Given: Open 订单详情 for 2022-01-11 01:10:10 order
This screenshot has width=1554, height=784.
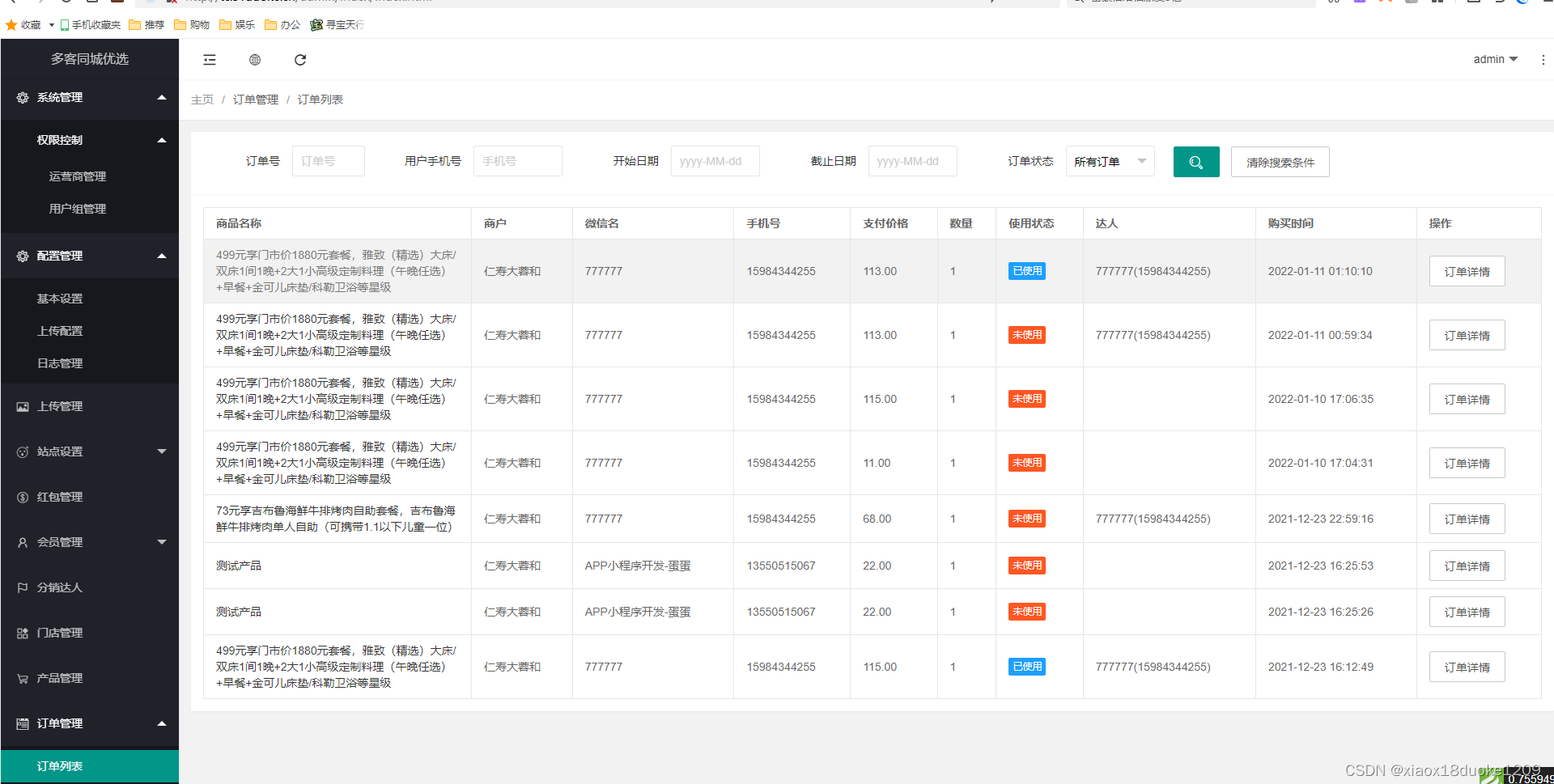Looking at the screenshot, I should pyautogui.click(x=1467, y=271).
